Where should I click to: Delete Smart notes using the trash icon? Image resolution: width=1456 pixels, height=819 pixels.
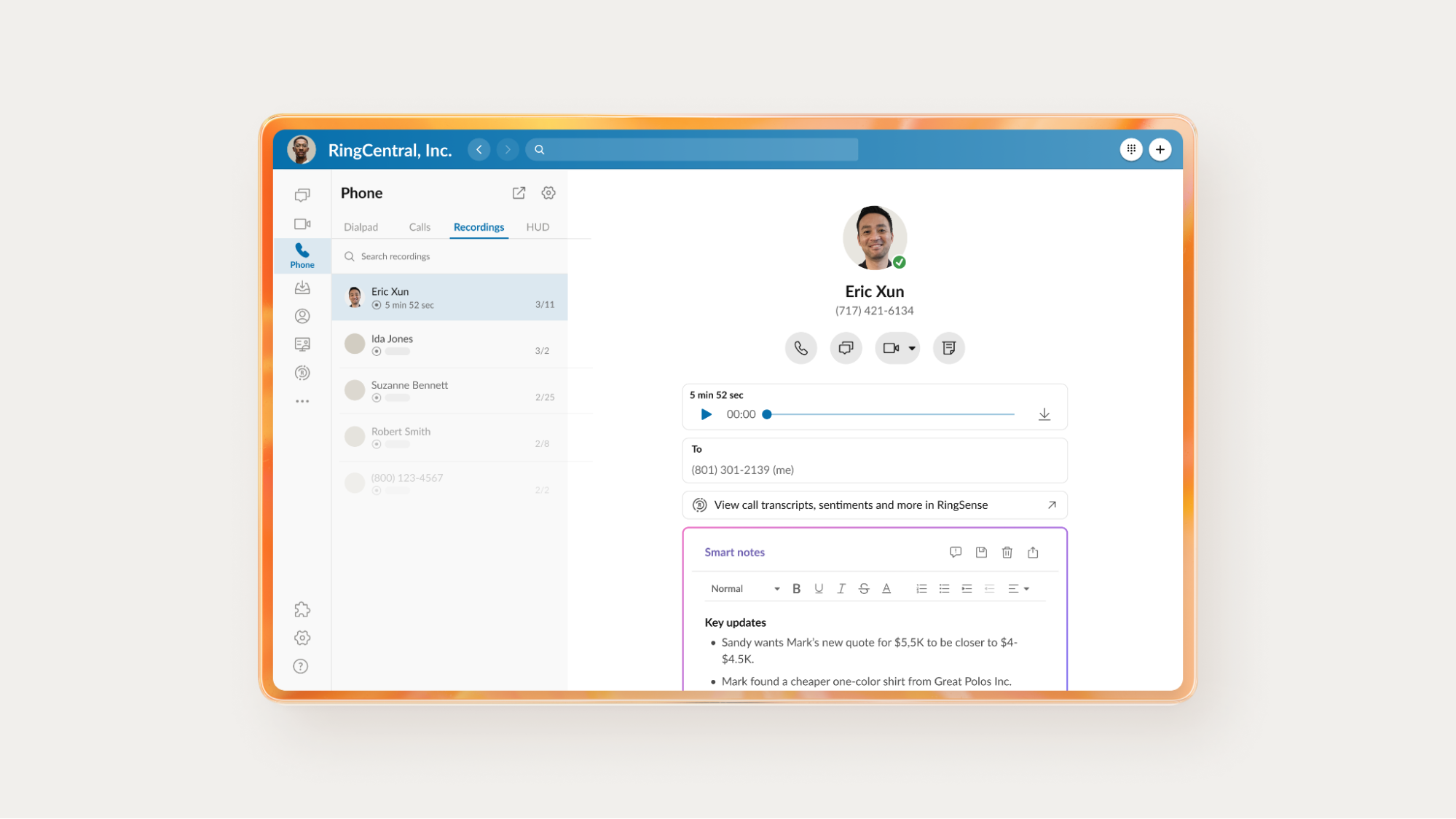click(1007, 552)
